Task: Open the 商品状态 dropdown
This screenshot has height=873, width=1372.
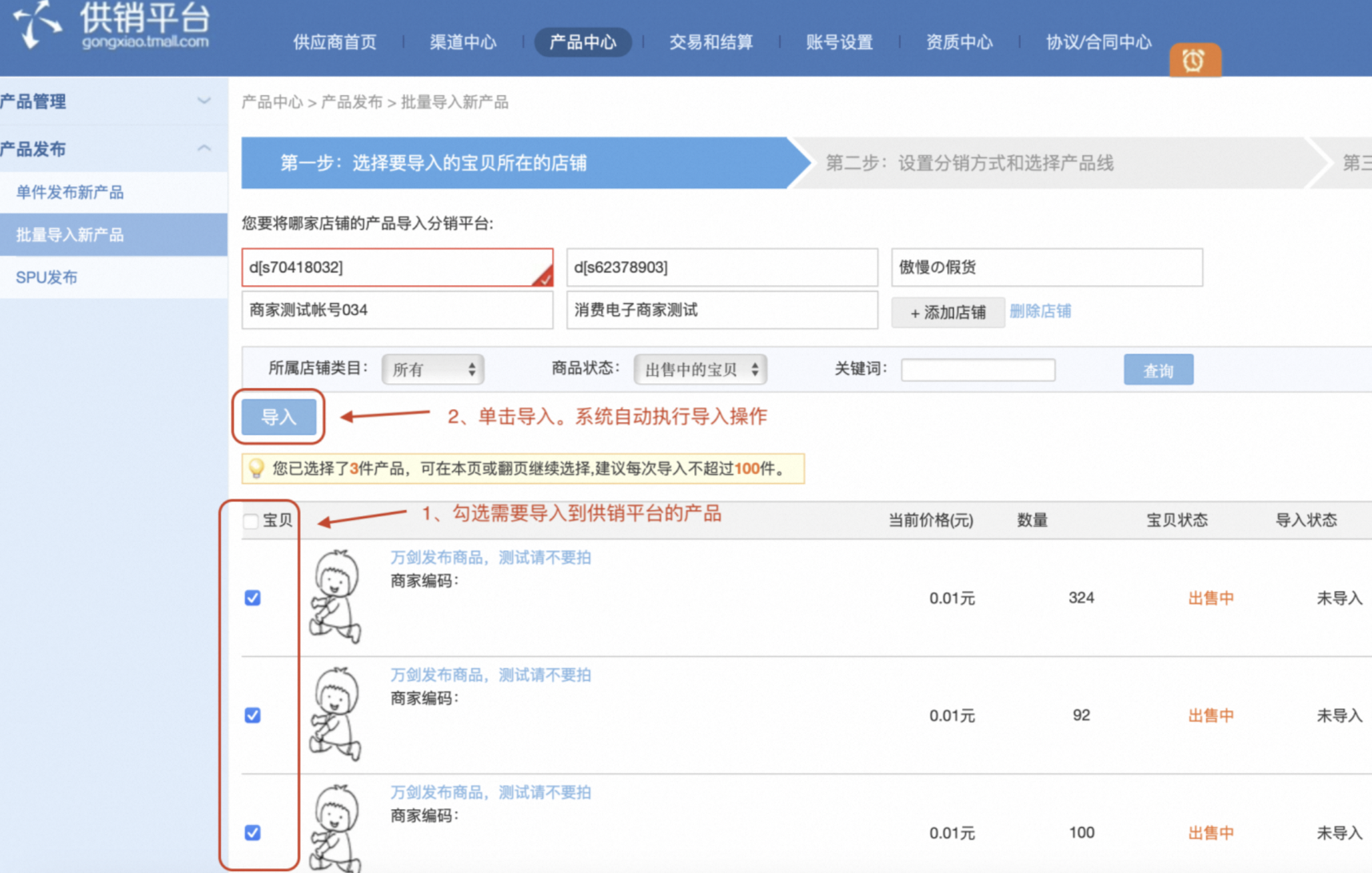Action: 701,370
